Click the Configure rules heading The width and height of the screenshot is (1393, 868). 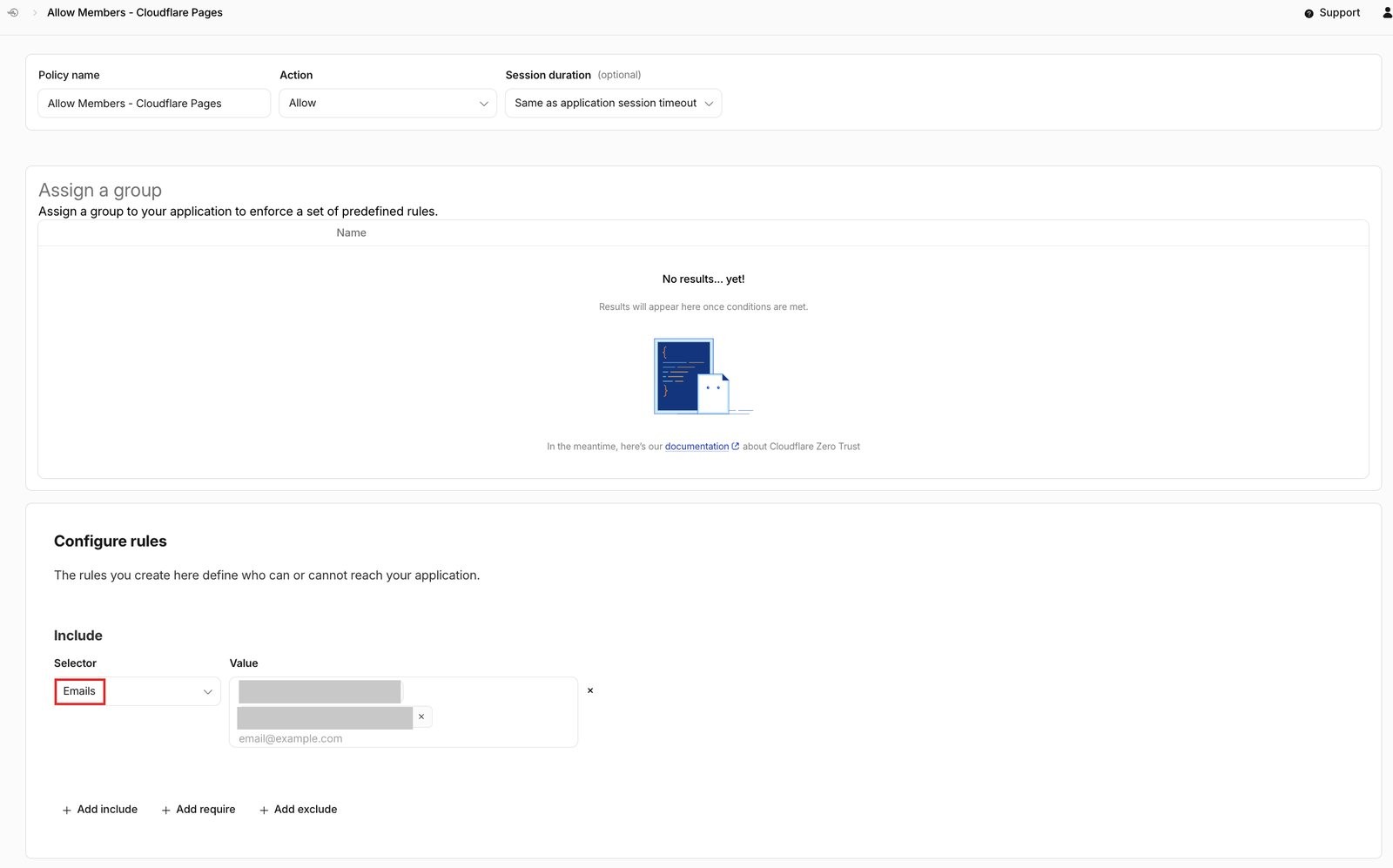[x=111, y=541]
